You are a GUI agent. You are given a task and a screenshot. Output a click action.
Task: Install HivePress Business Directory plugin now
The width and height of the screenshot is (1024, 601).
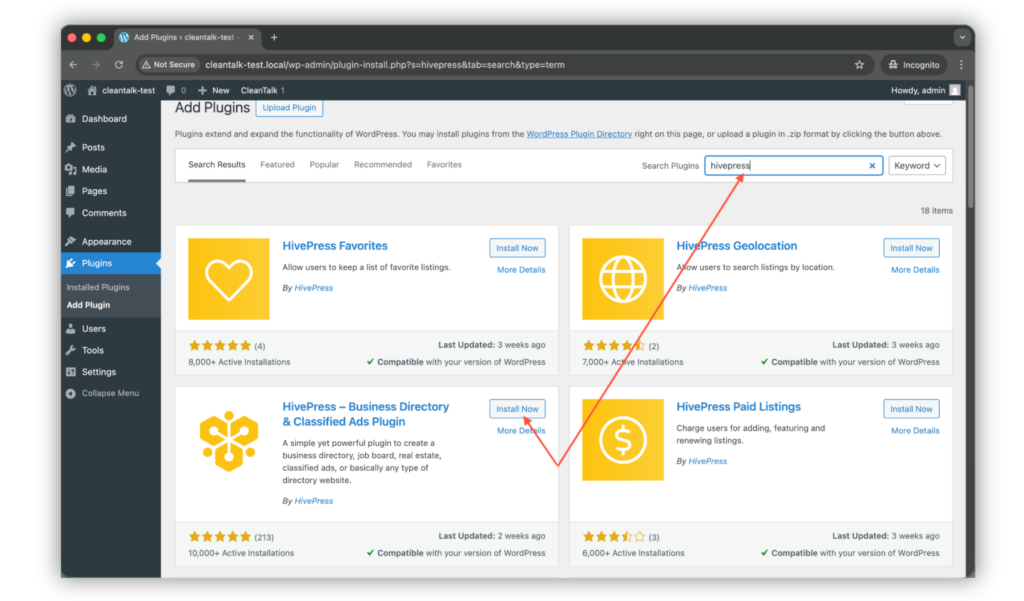(x=517, y=409)
